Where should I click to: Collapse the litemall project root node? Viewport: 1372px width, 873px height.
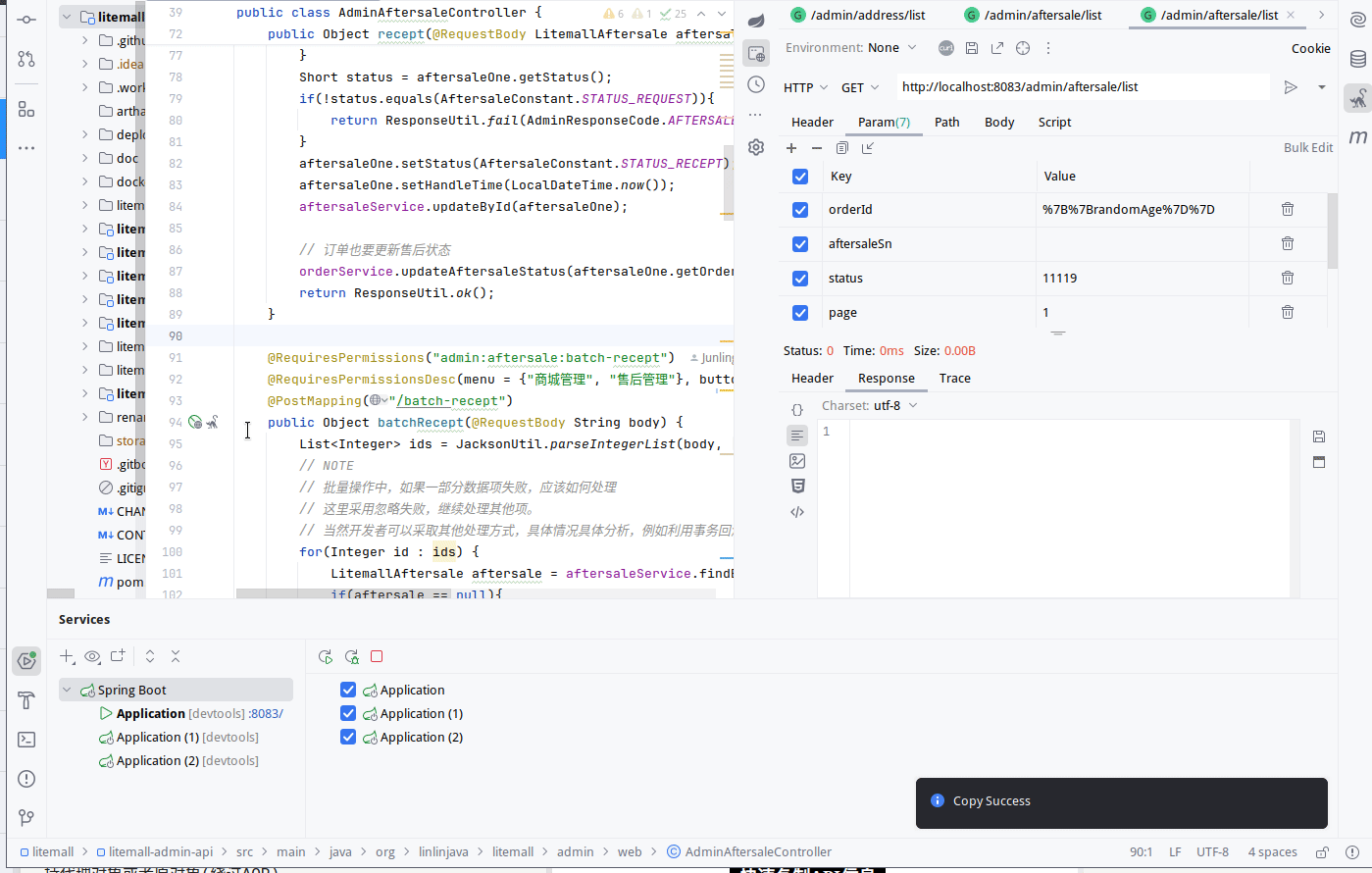pyautogui.click(x=67, y=17)
